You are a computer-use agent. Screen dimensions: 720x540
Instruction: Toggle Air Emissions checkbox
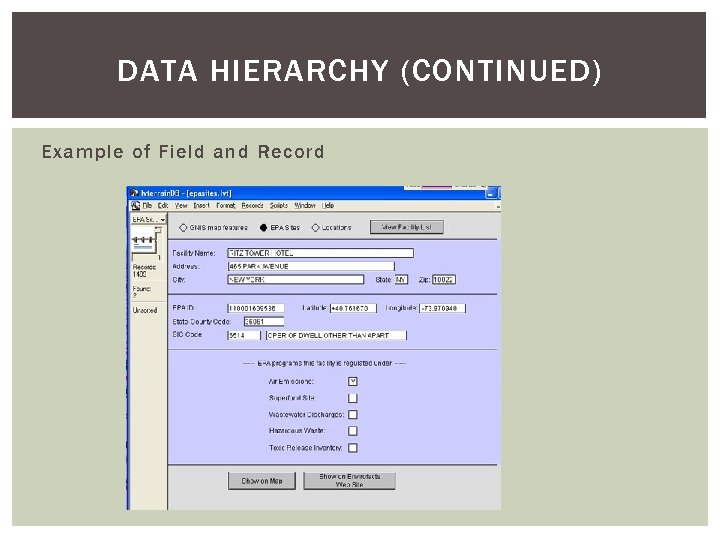[353, 382]
